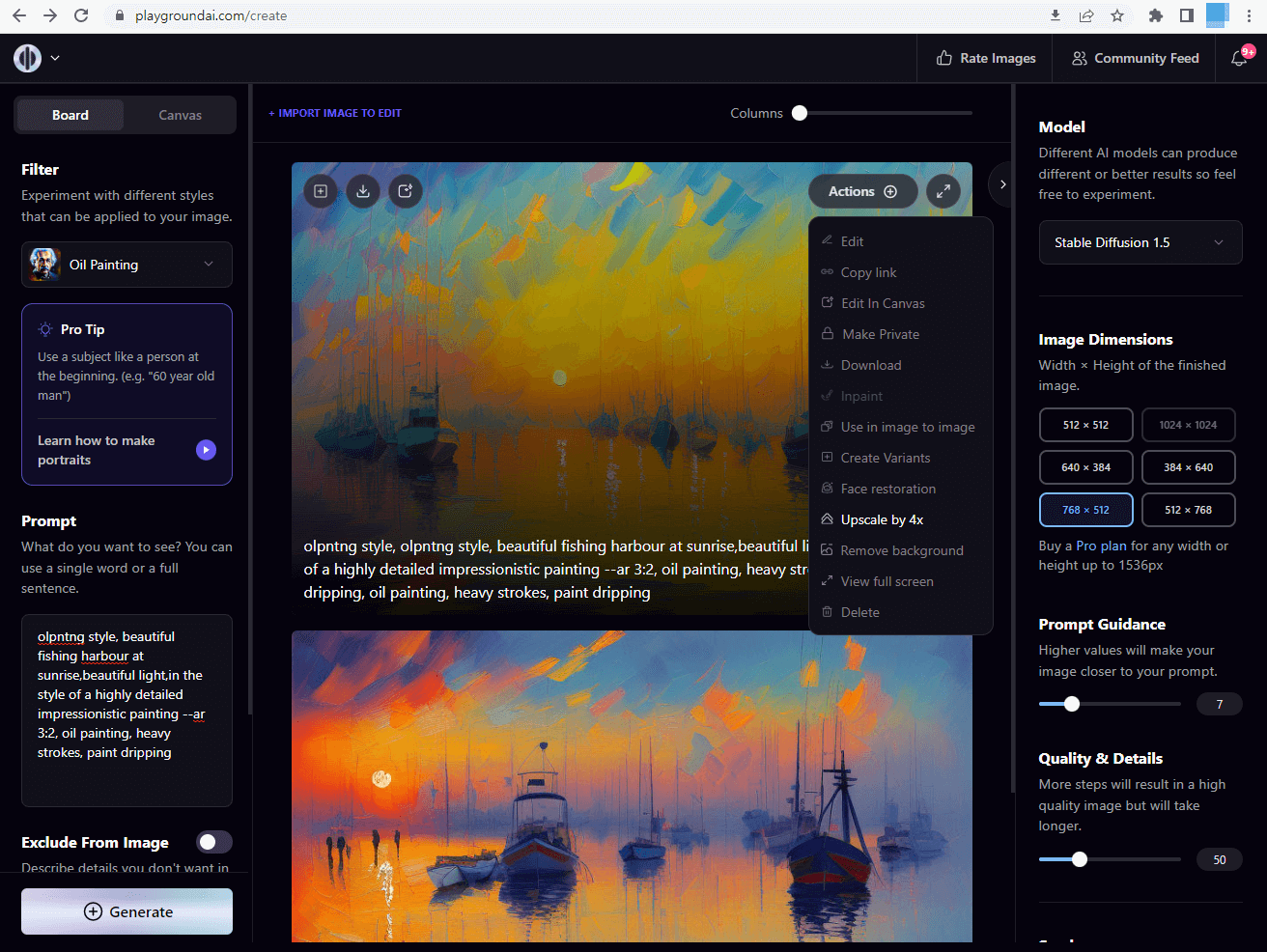Expand first image to full view icon
Image resolution: width=1267 pixels, height=952 pixels.
point(943,191)
